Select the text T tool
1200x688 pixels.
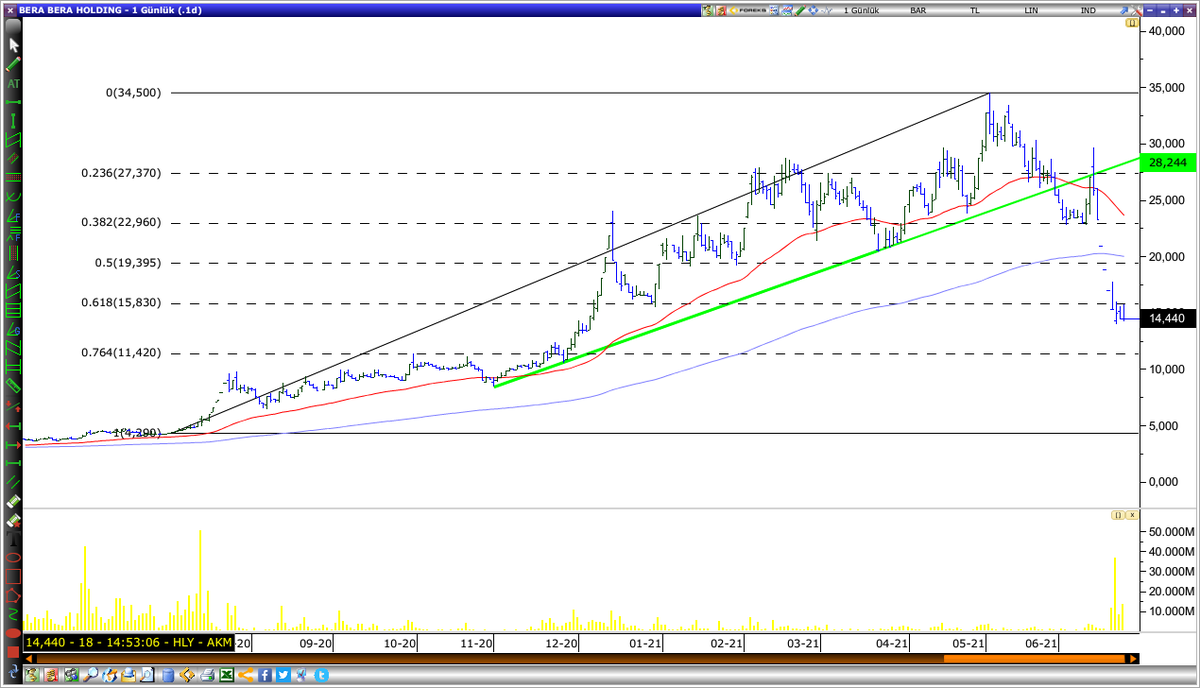[x=14, y=540]
